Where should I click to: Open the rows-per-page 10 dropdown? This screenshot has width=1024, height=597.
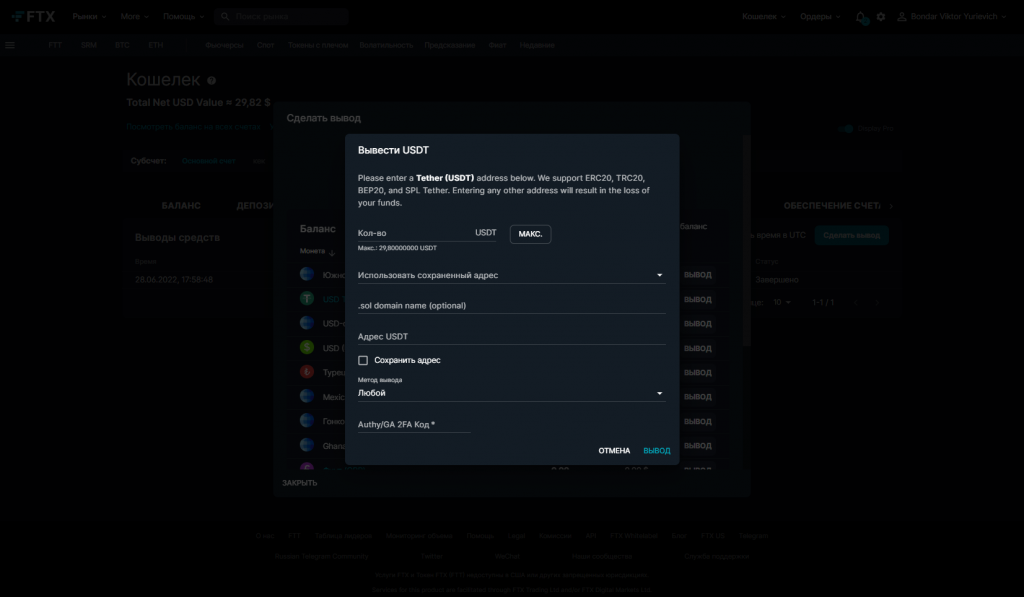(x=782, y=302)
